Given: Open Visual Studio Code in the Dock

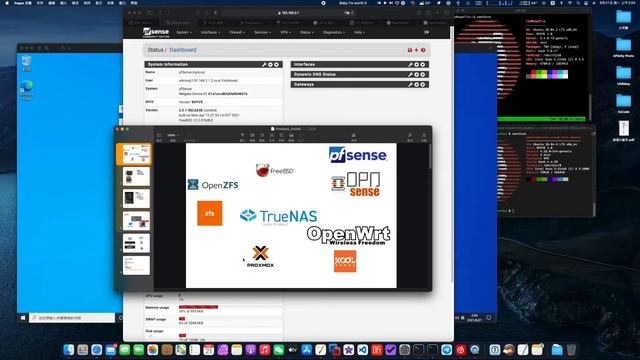Looking at the screenshot, I should pyautogui.click(x=362, y=350).
